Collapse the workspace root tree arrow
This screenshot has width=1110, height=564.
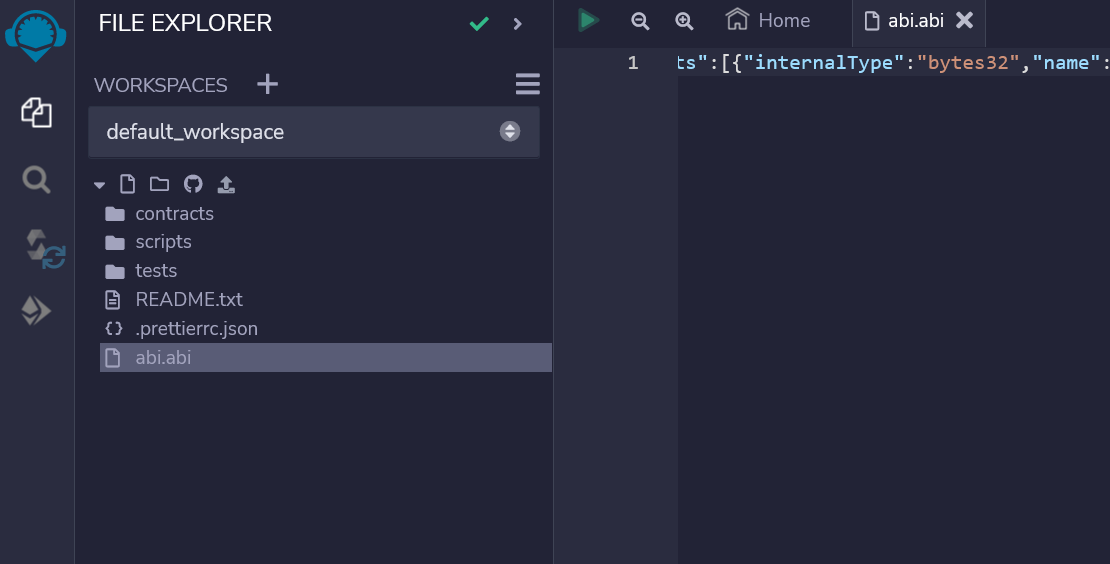(x=99, y=185)
